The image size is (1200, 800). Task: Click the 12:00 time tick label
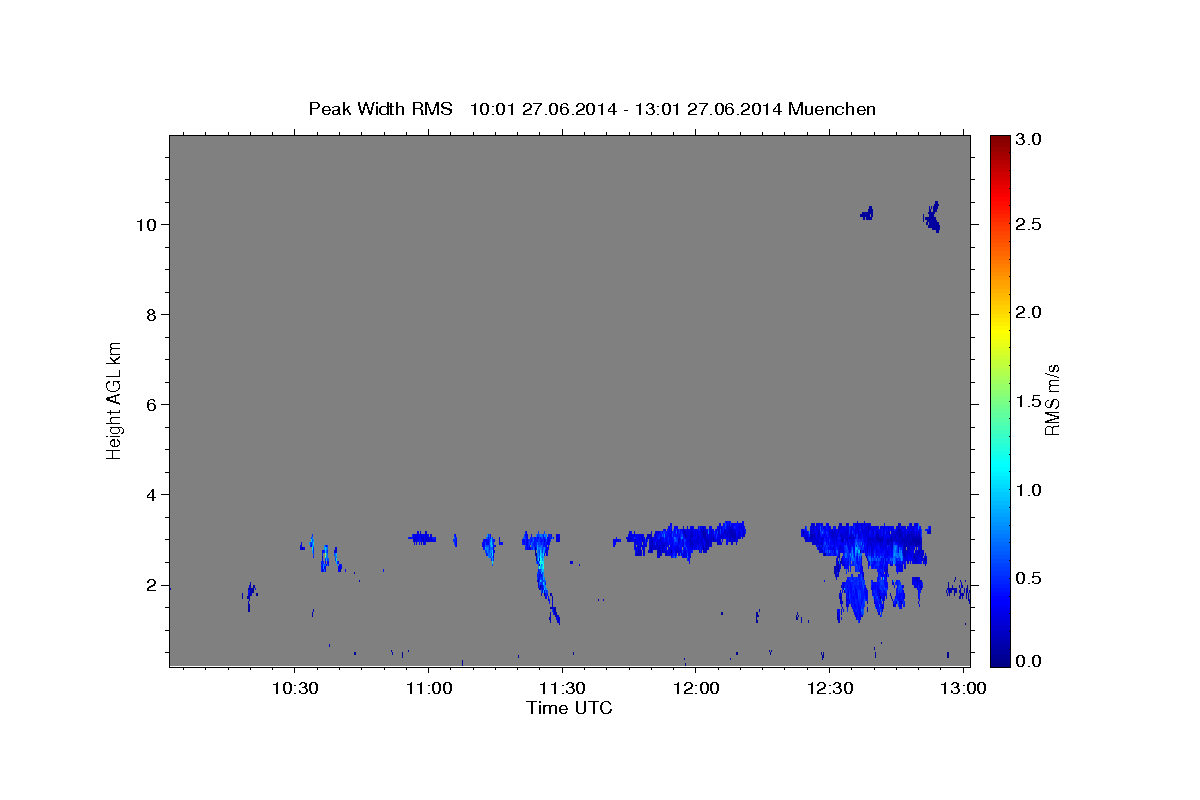[696, 689]
